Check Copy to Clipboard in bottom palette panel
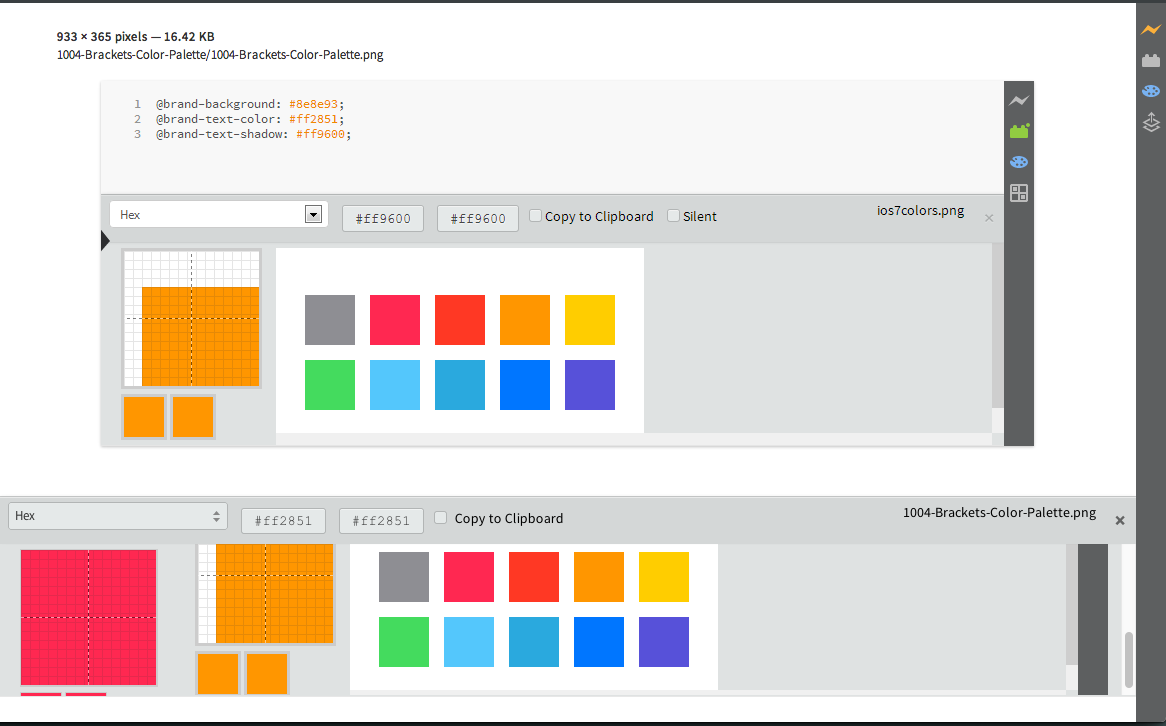Image resolution: width=1166 pixels, height=726 pixels. tap(440, 517)
